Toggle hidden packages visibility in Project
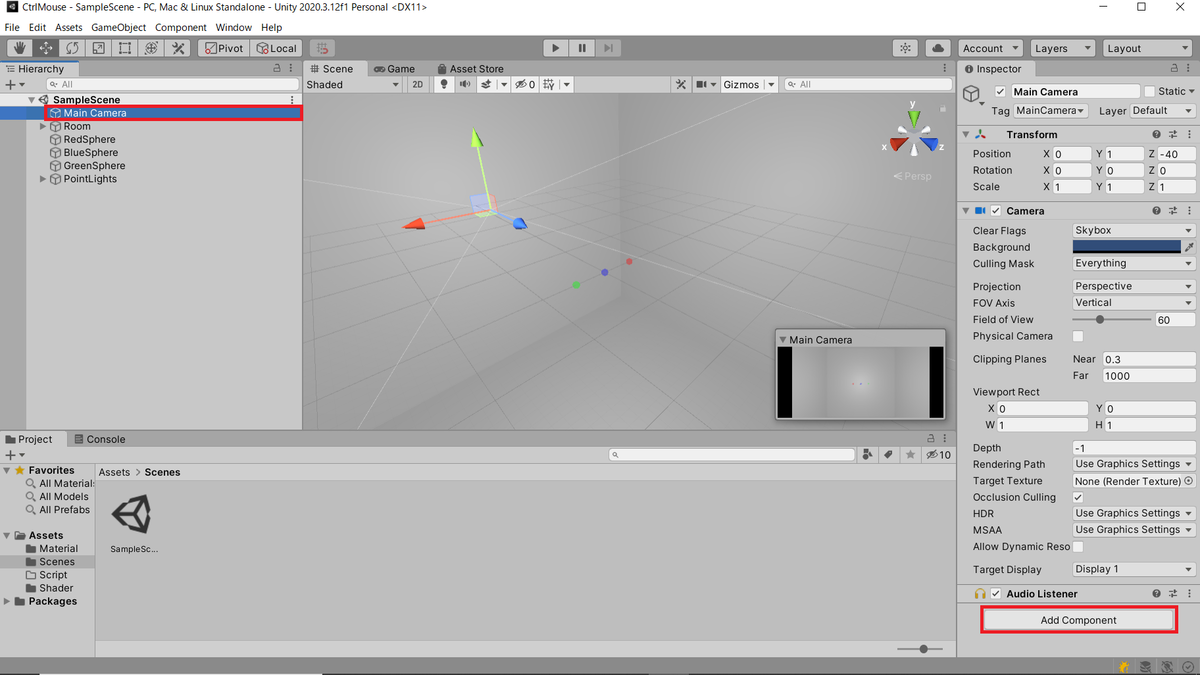 (938, 455)
